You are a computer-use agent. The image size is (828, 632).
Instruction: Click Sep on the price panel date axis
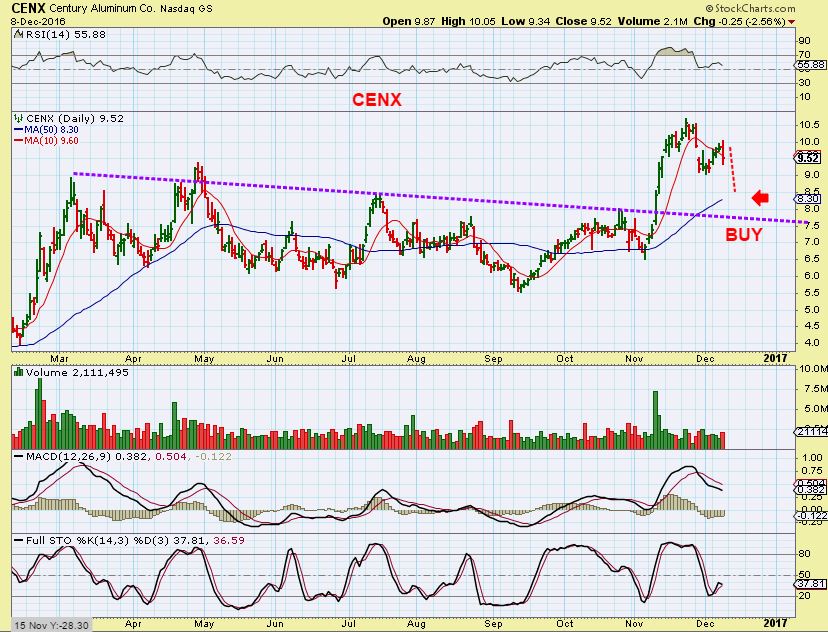(x=493, y=359)
